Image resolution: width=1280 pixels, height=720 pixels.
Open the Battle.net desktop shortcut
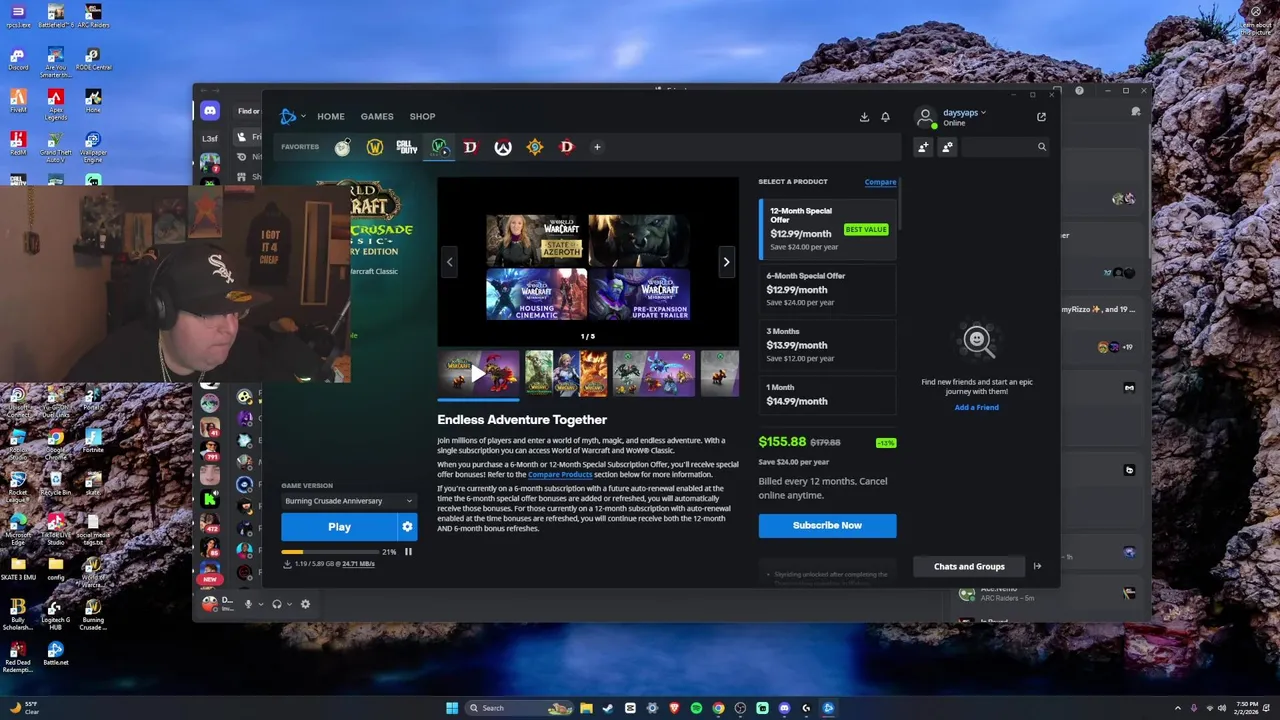tap(55, 655)
